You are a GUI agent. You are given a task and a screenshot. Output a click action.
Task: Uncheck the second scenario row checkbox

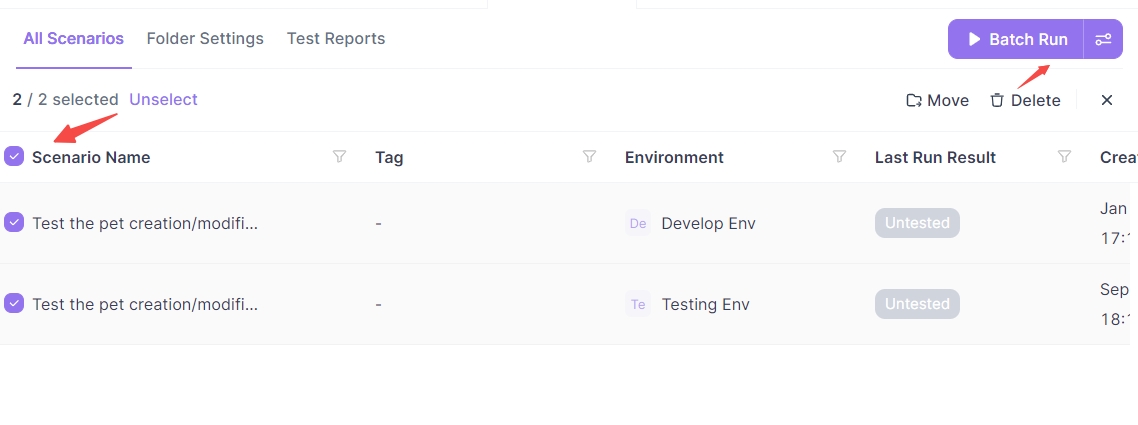pos(14,303)
